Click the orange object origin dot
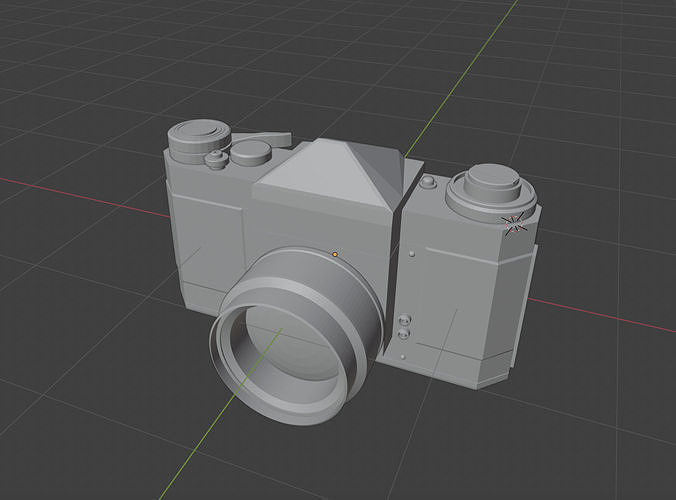 (335, 255)
